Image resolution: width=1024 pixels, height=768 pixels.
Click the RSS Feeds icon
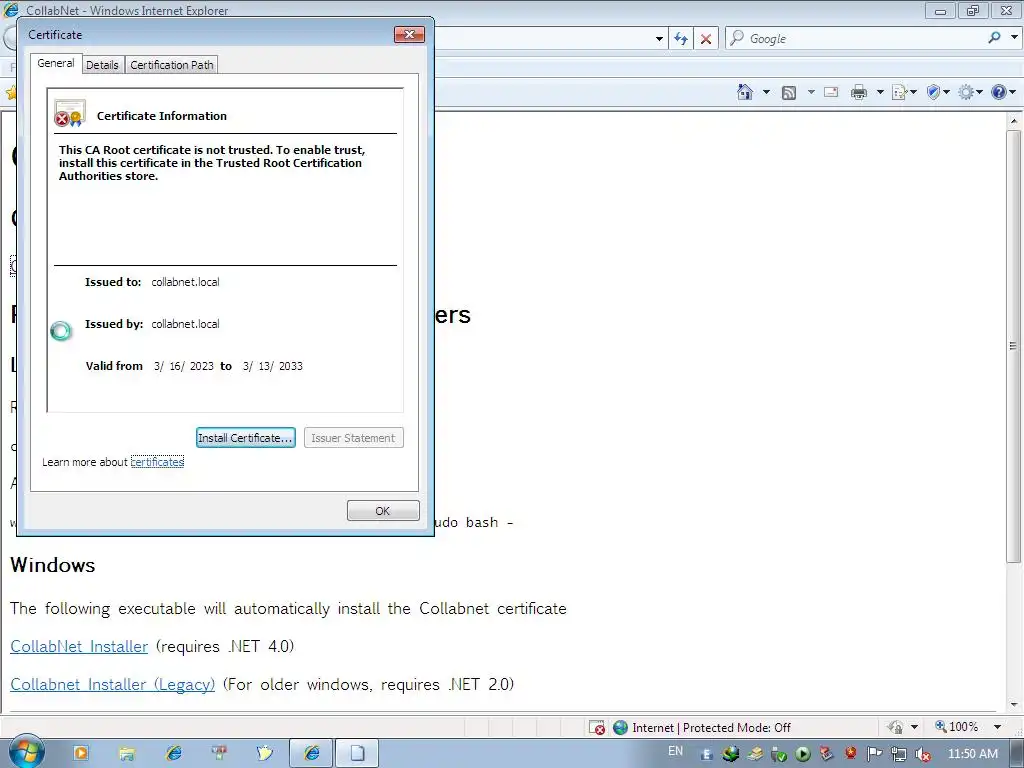point(789,93)
